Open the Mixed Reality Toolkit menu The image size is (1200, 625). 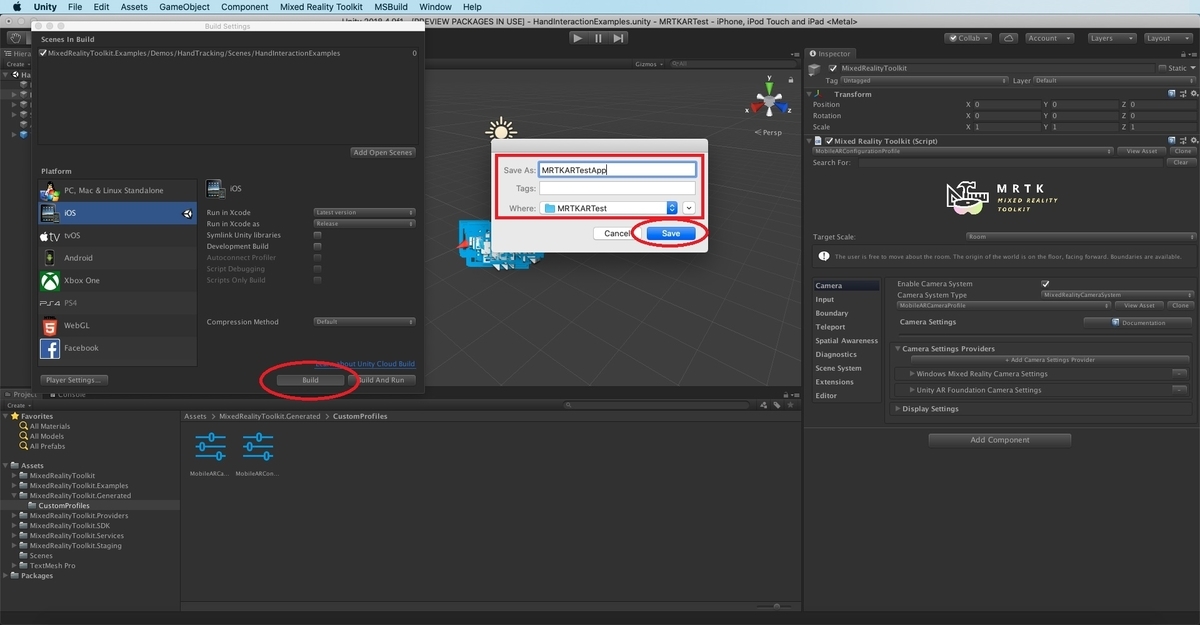click(321, 7)
